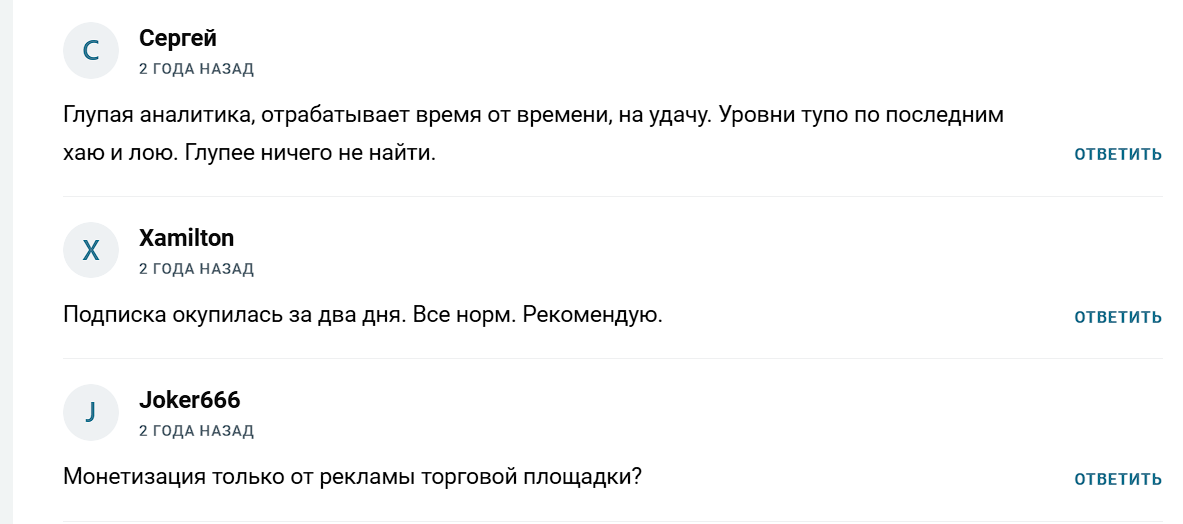Click the comment text Подписка окупилась за два дня
The height and width of the screenshot is (524, 1183).
[235, 315]
